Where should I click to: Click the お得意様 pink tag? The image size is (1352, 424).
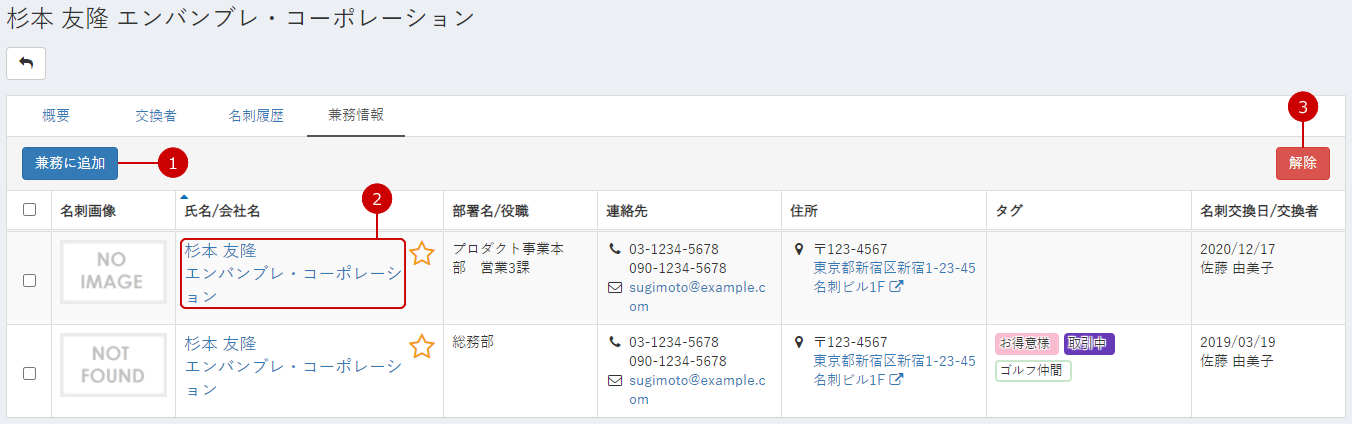pyautogui.click(x=1026, y=344)
